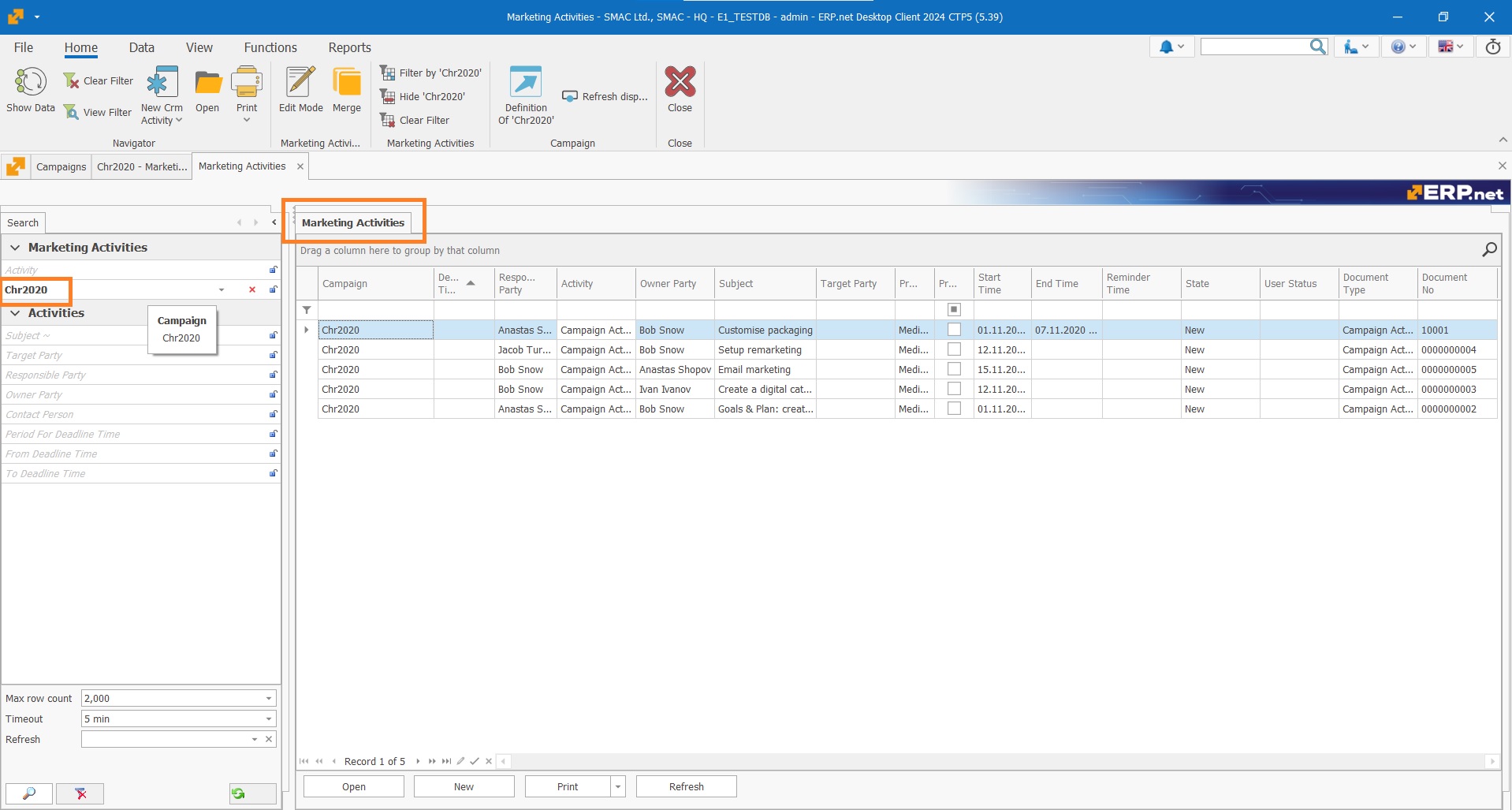Click the Print ribbon icon

(247, 83)
